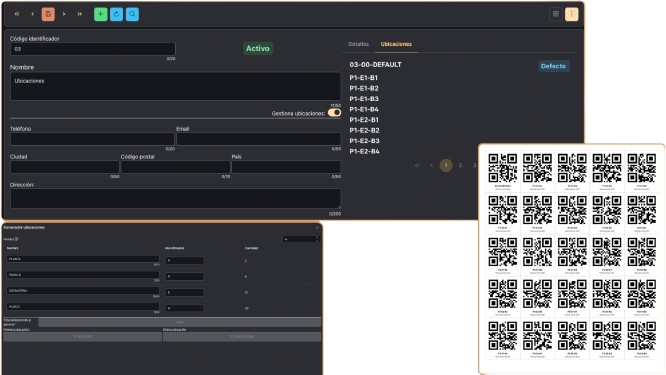The width and height of the screenshot is (666, 375).
Task: Select location 03-00-DEFAULT
Action: [x=375, y=65]
